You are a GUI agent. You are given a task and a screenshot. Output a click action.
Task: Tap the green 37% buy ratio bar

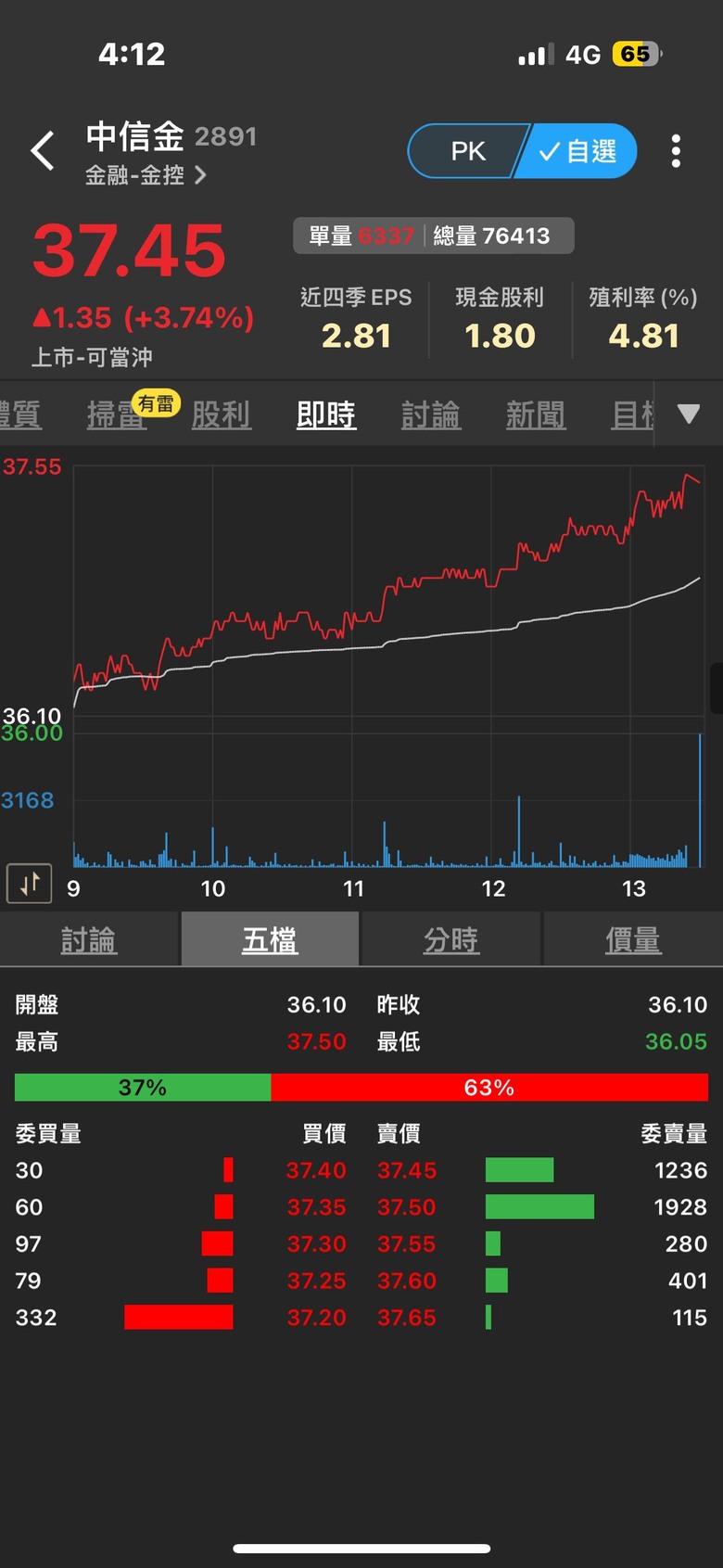click(x=143, y=1088)
